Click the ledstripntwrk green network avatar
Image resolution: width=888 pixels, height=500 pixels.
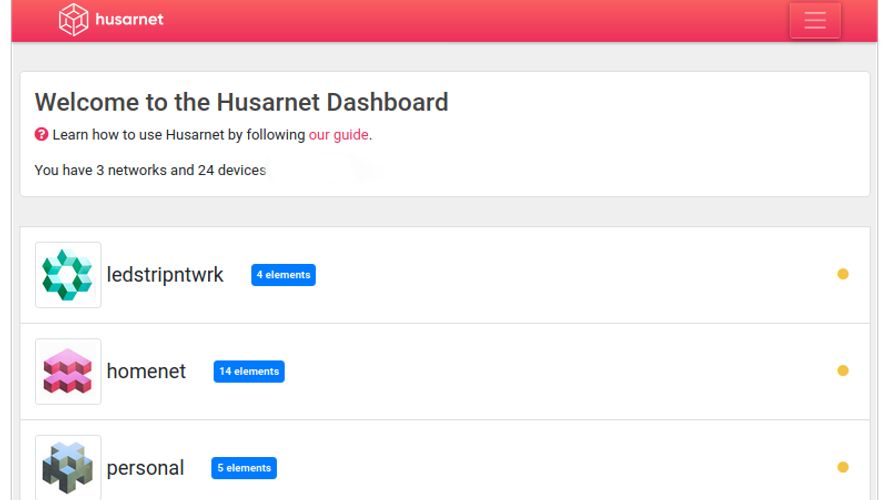[68, 275]
